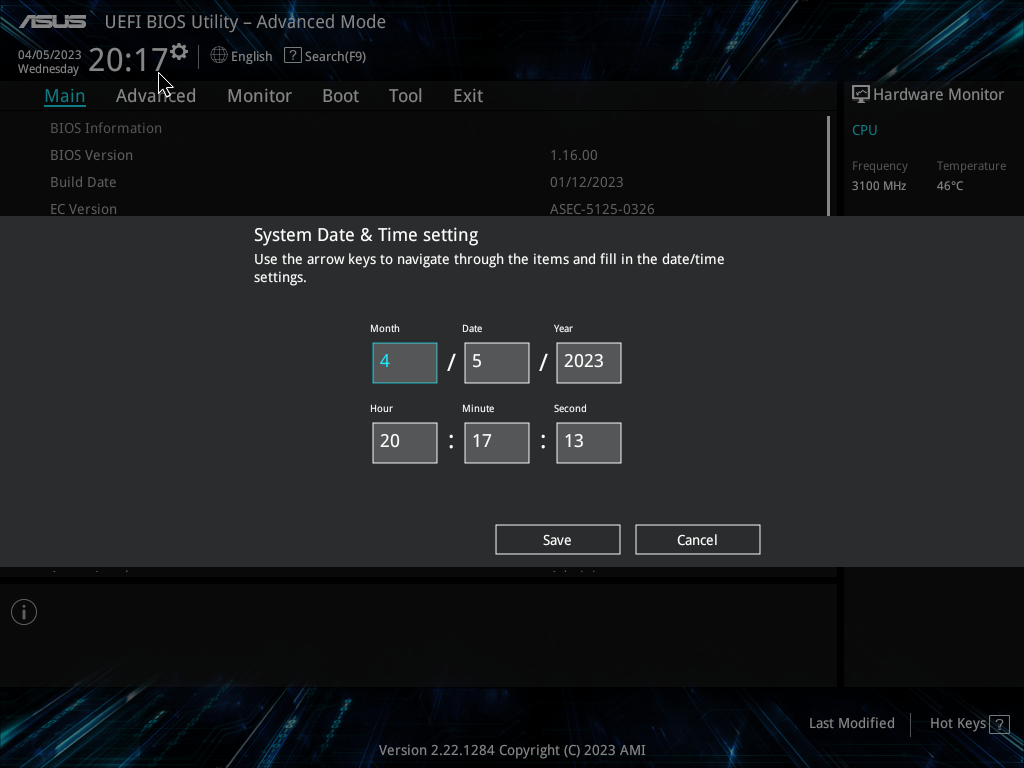
Task: Select the Tool menu
Action: (405, 95)
